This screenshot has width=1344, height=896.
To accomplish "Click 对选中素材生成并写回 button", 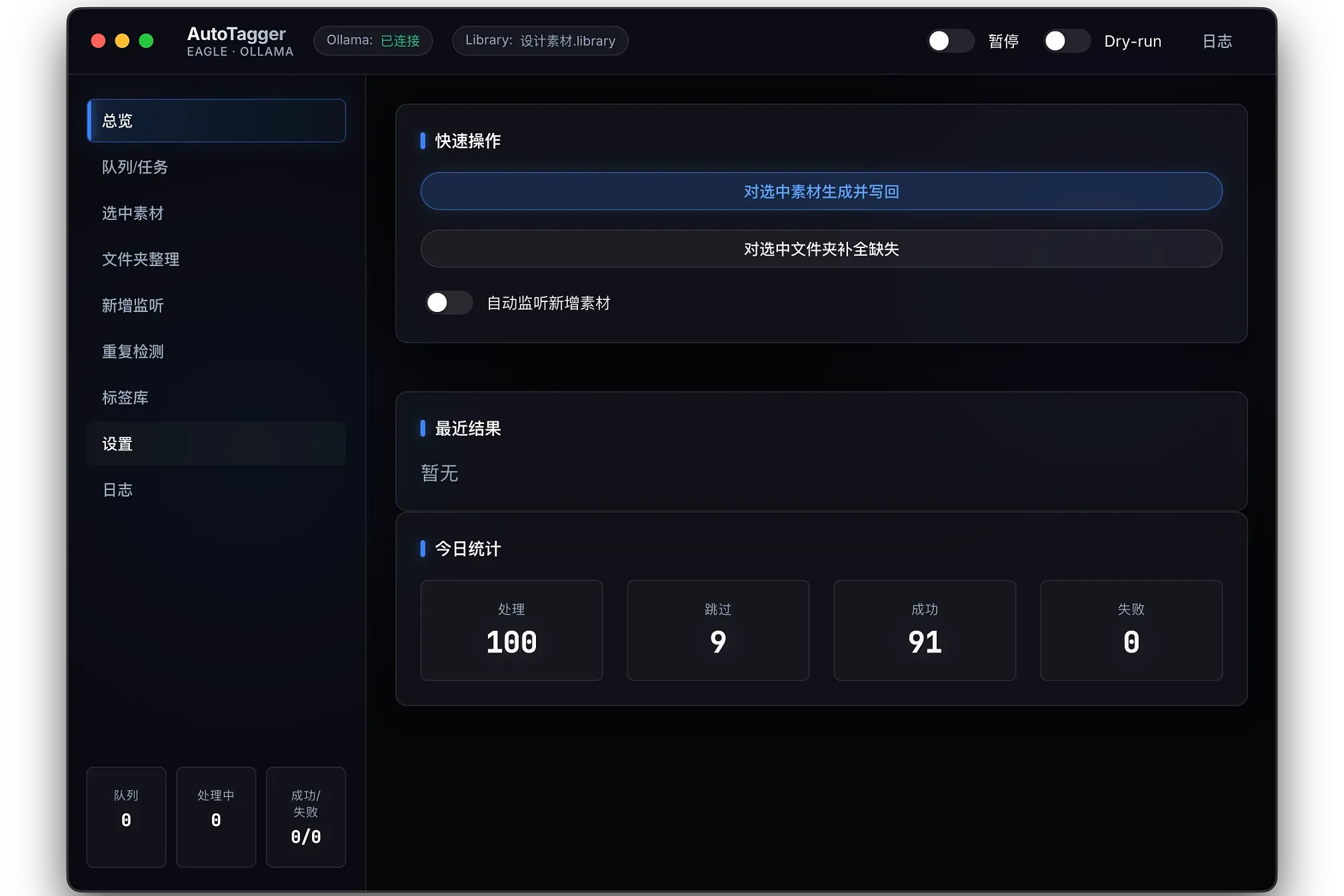I will [821, 191].
